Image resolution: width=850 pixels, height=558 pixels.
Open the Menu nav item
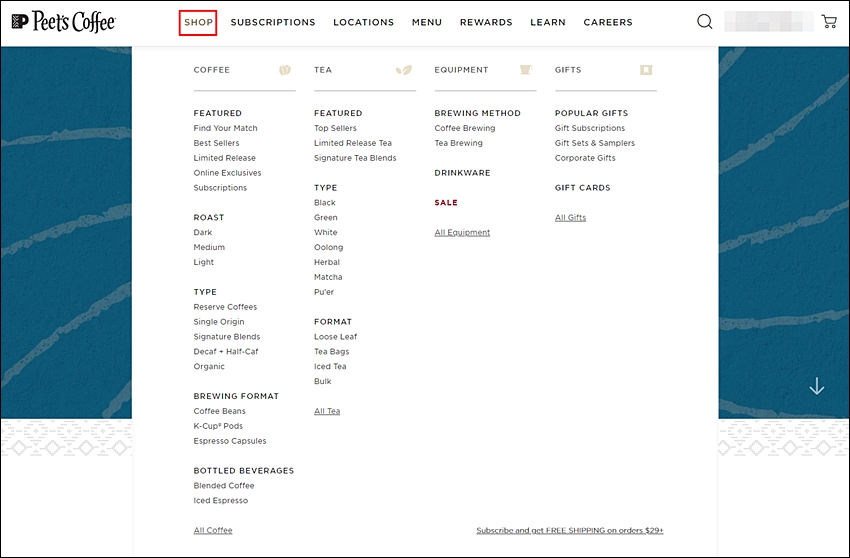[x=427, y=22]
